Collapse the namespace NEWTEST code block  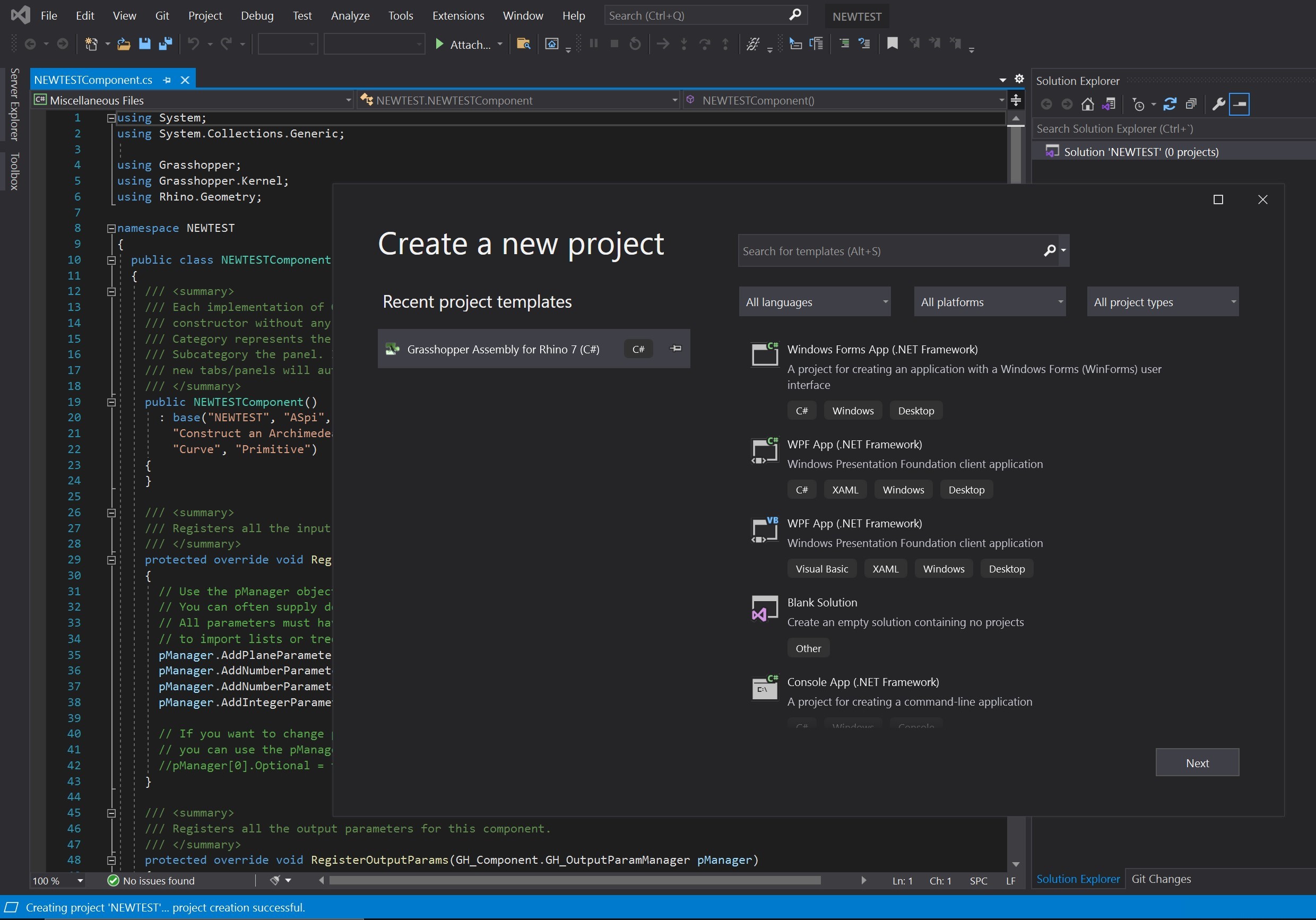coord(111,228)
